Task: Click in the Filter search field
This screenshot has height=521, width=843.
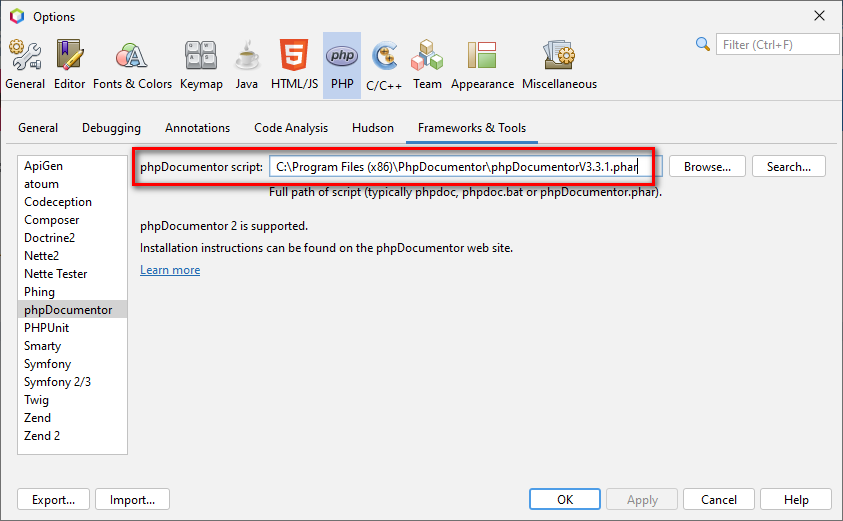Action: tap(778, 44)
